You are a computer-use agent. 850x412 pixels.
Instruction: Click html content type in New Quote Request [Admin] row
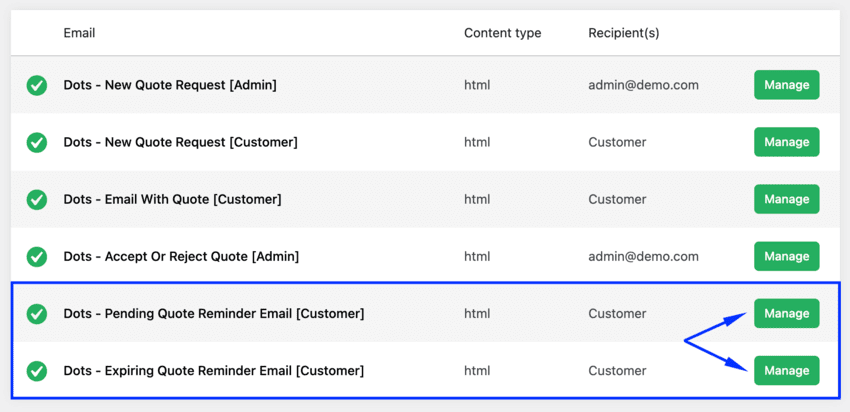pos(477,85)
